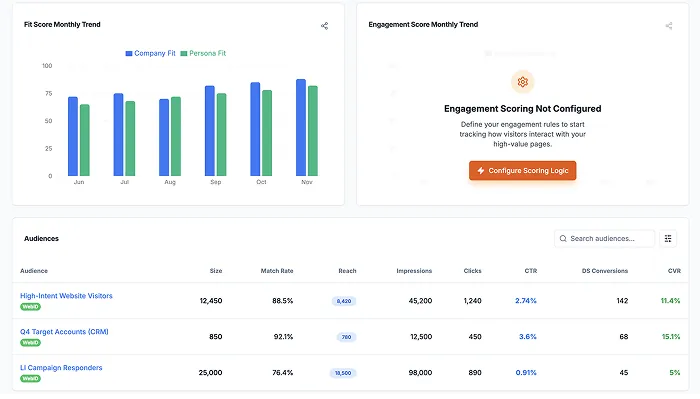Click WebID badge under High-Intent Website Visitors
This screenshot has width=700, height=399.
(30, 307)
